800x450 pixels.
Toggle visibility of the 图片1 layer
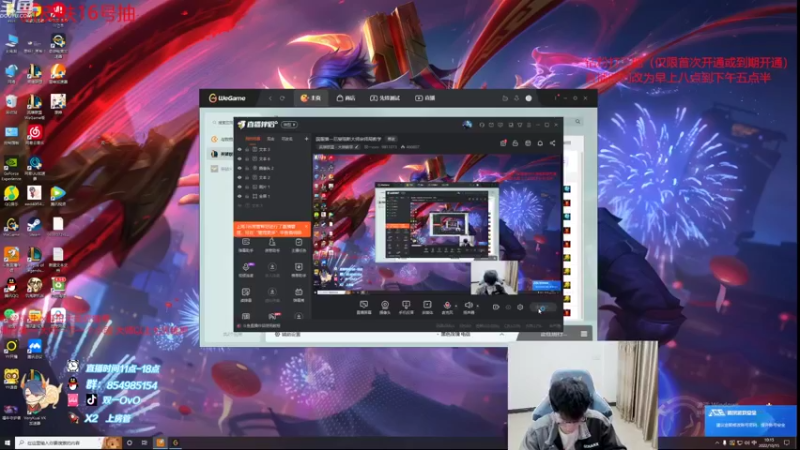tap(240, 187)
